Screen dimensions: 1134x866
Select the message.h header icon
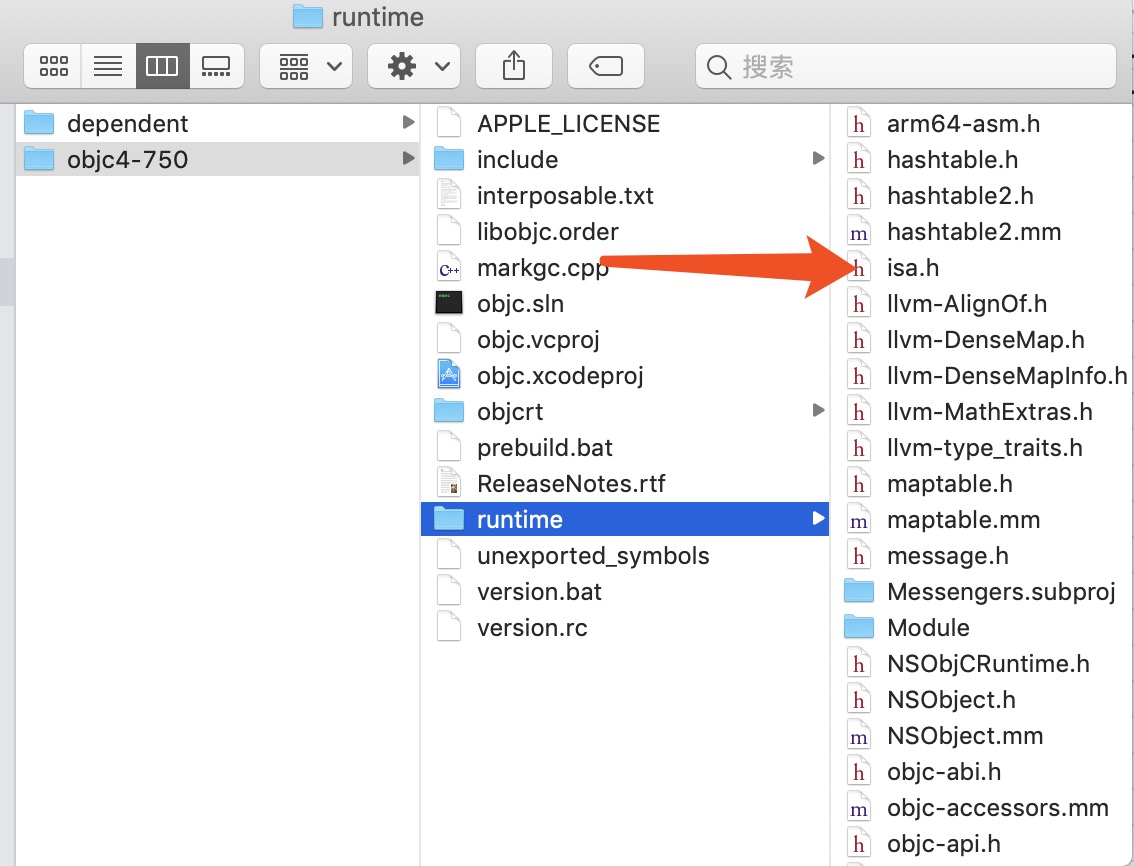click(x=858, y=555)
